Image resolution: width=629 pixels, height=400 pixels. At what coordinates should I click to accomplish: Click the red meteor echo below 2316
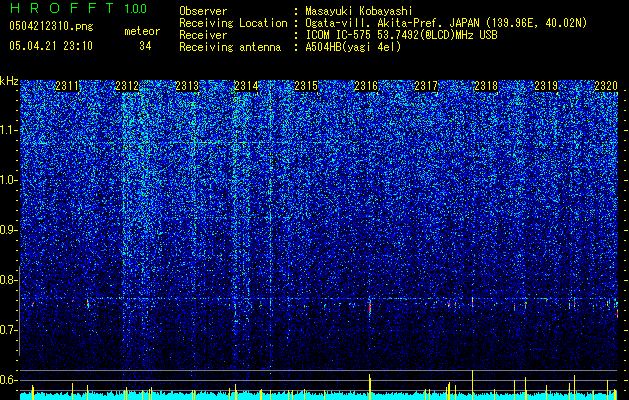click(370, 308)
